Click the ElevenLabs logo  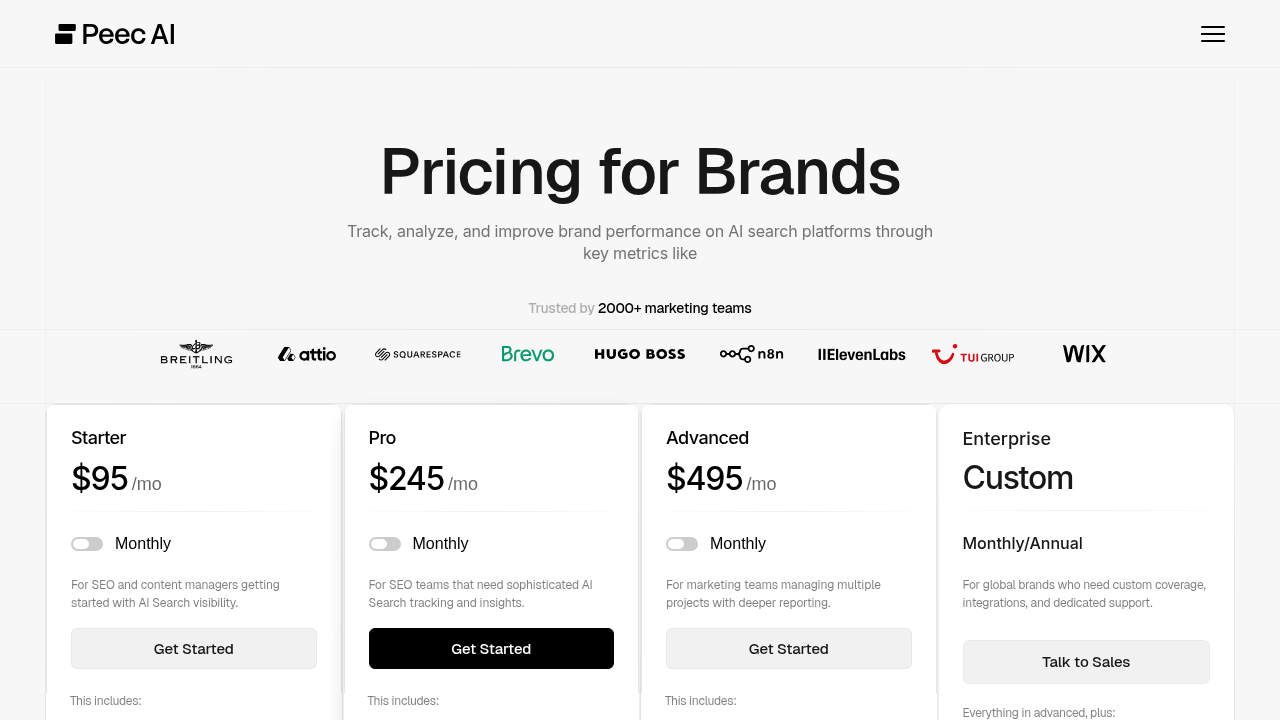point(862,354)
